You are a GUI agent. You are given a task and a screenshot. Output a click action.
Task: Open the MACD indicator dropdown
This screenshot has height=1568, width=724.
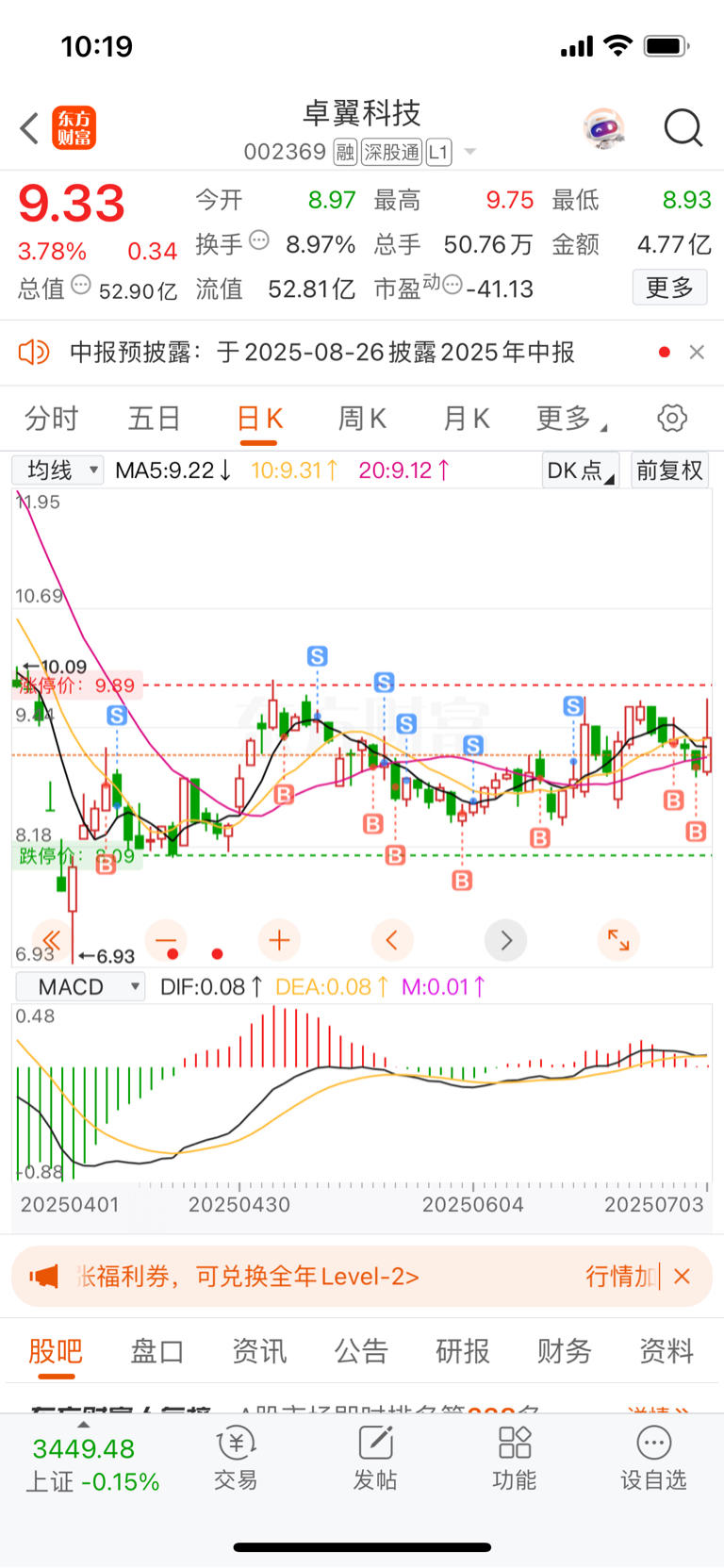coord(81,987)
